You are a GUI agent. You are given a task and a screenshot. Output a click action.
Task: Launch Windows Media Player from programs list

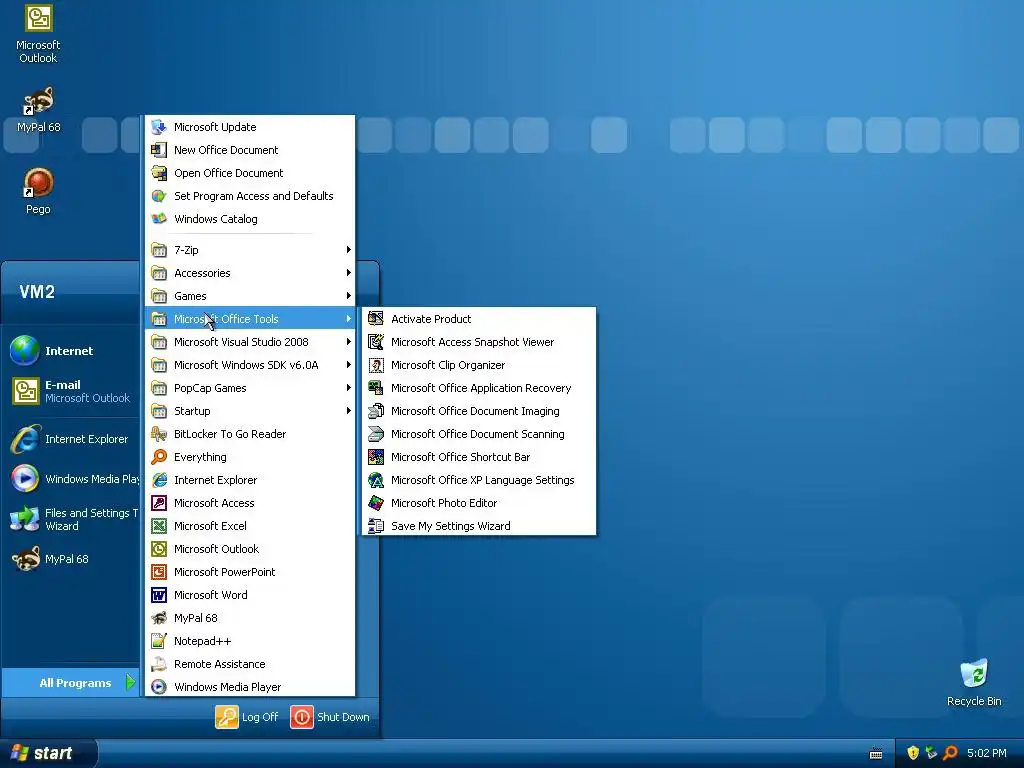pos(250,687)
